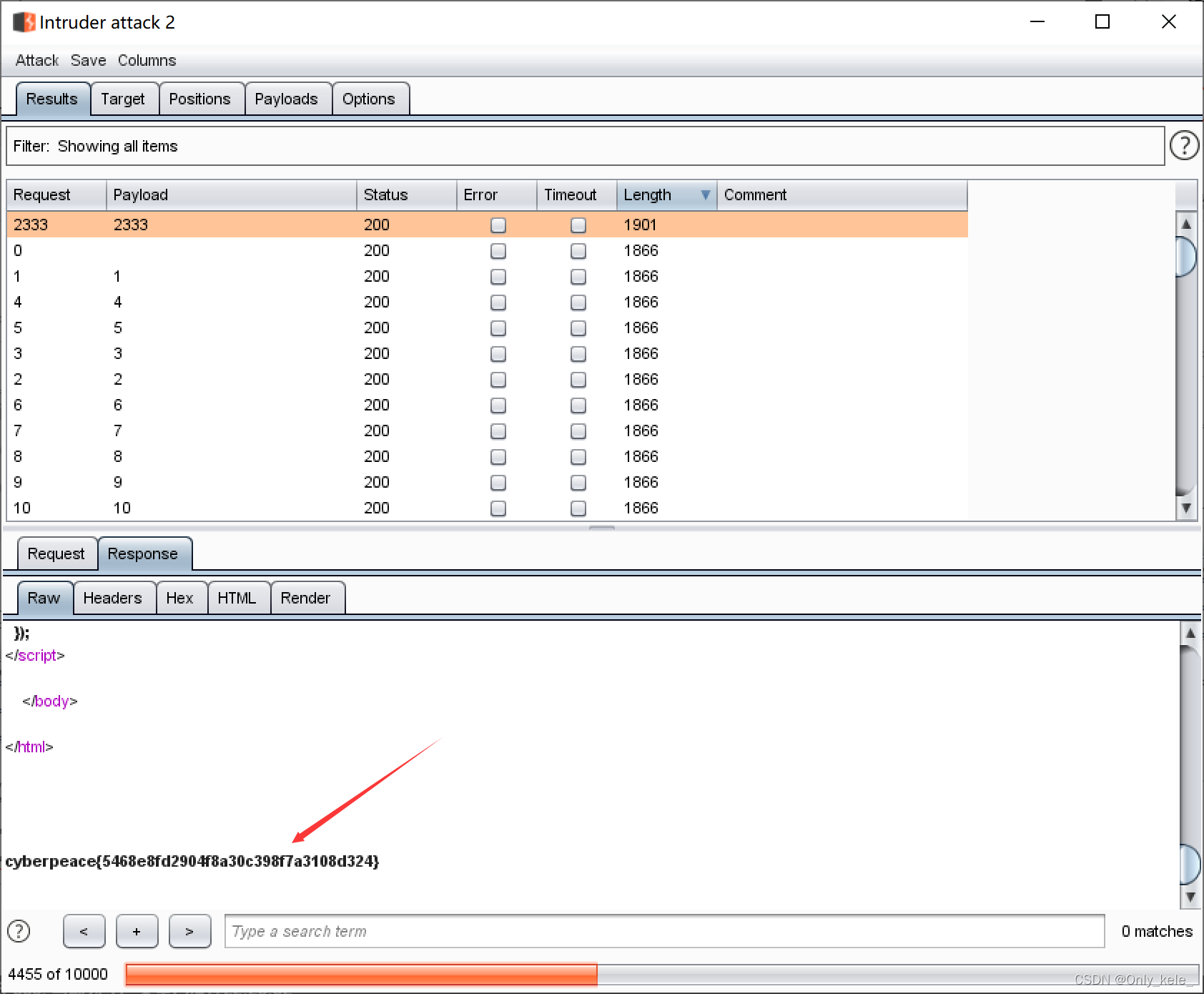Image resolution: width=1204 pixels, height=994 pixels.
Task: Click the Filter: Showing all items bar
Action: 586,146
